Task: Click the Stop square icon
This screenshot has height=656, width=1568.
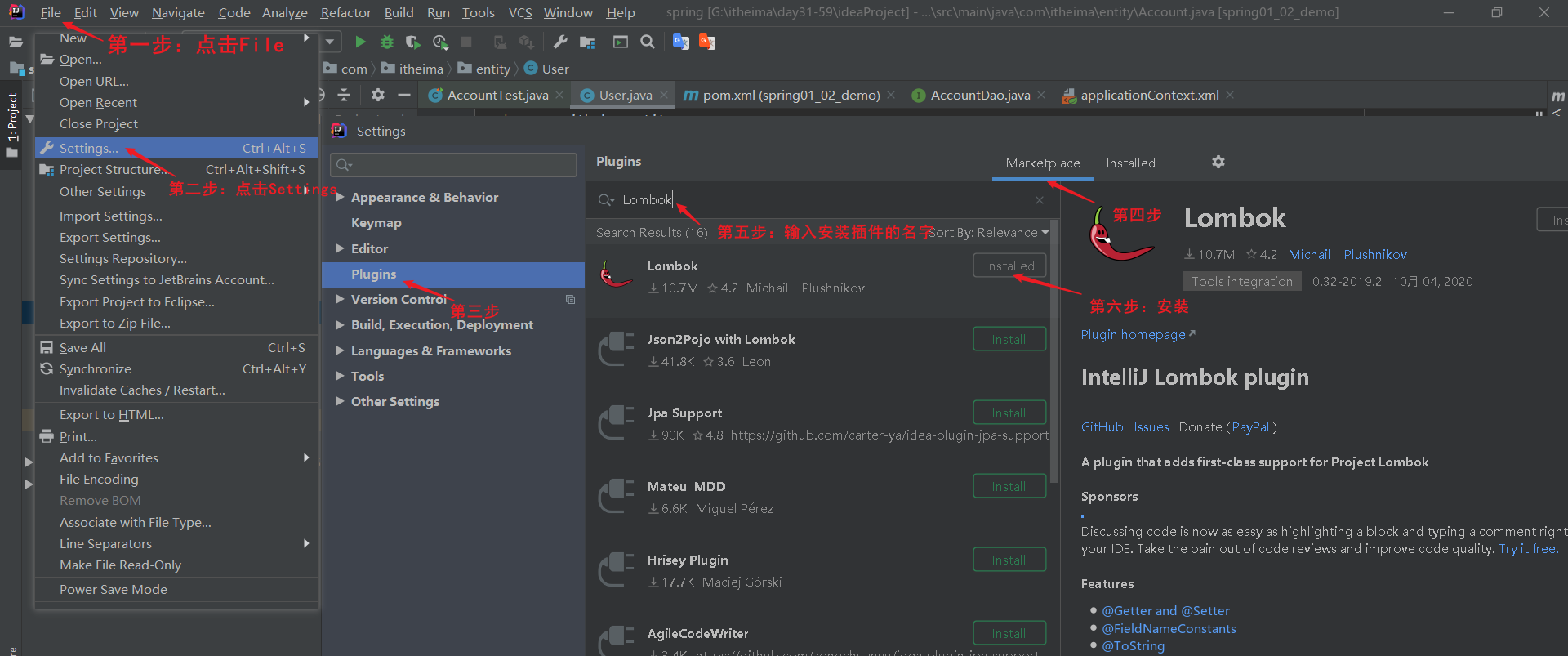Action: 466,42
